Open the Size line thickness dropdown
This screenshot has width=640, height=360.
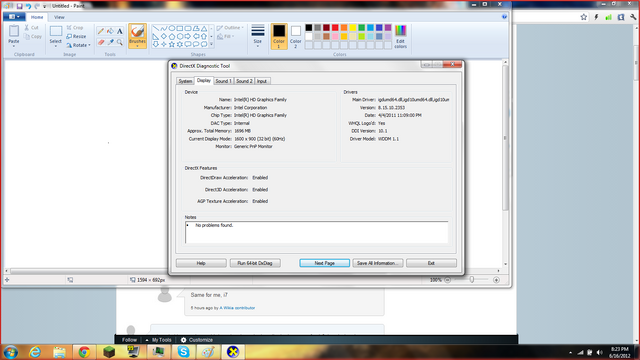258,36
